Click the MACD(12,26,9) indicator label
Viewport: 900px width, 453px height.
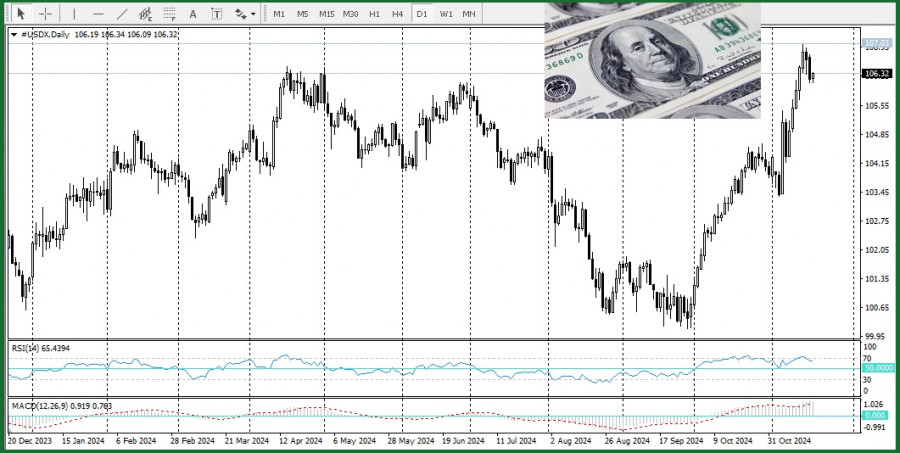pos(62,406)
